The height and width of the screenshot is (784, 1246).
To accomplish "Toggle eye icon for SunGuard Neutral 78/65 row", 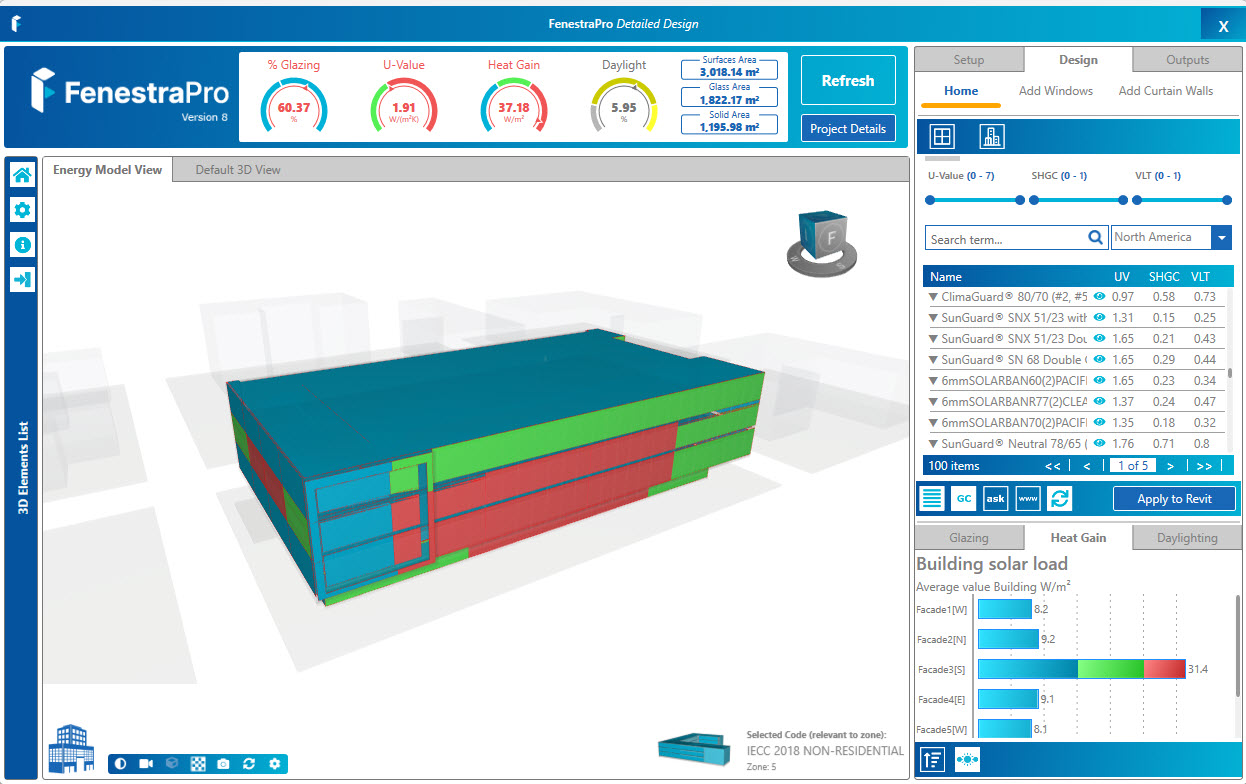I will pyautogui.click(x=1099, y=444).
